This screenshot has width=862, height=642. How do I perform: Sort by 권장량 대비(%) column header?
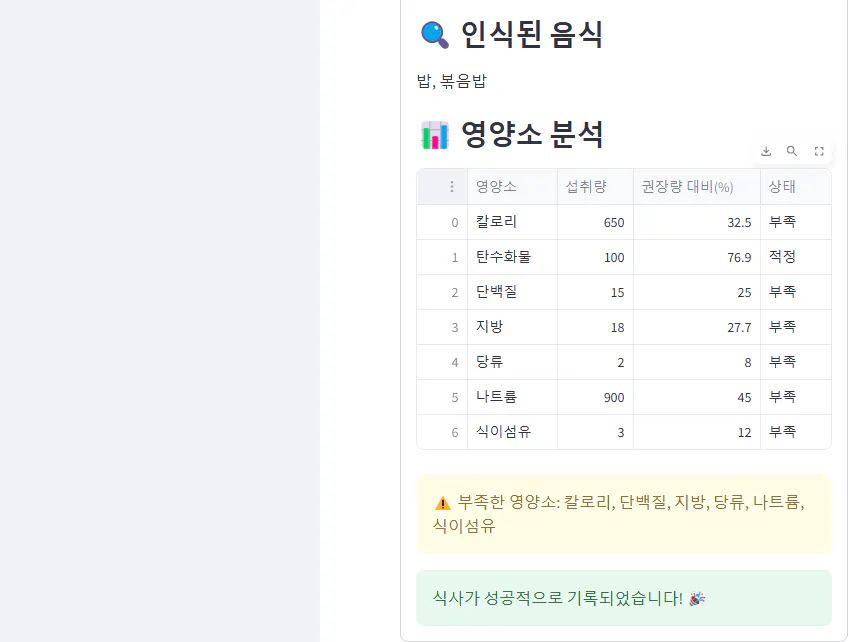pos(686,186)
